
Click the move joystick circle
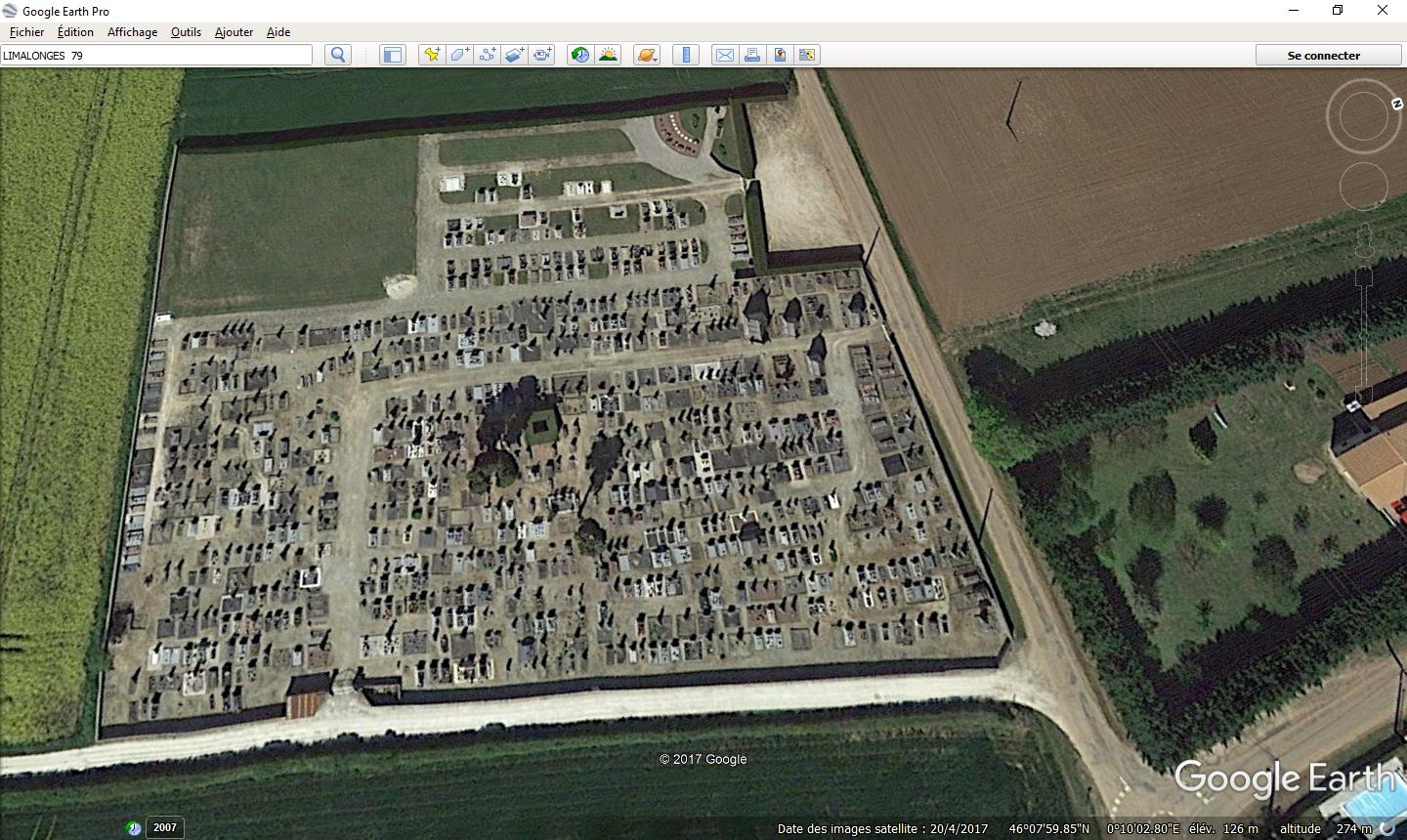[1363, 187]
